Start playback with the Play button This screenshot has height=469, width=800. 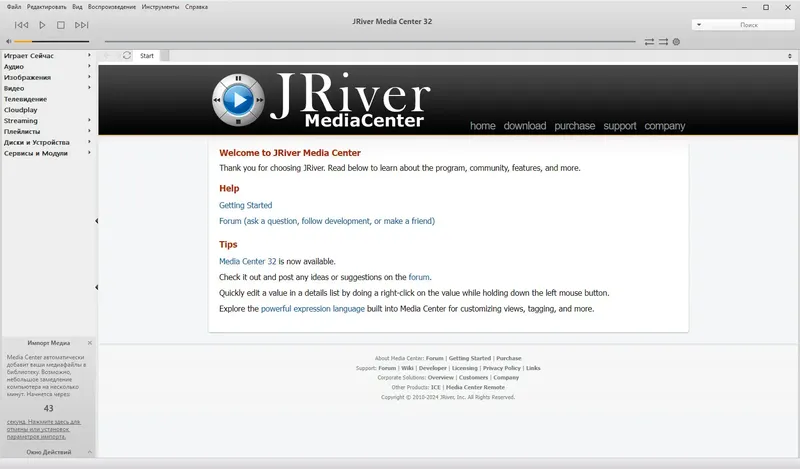coord(42,25)
